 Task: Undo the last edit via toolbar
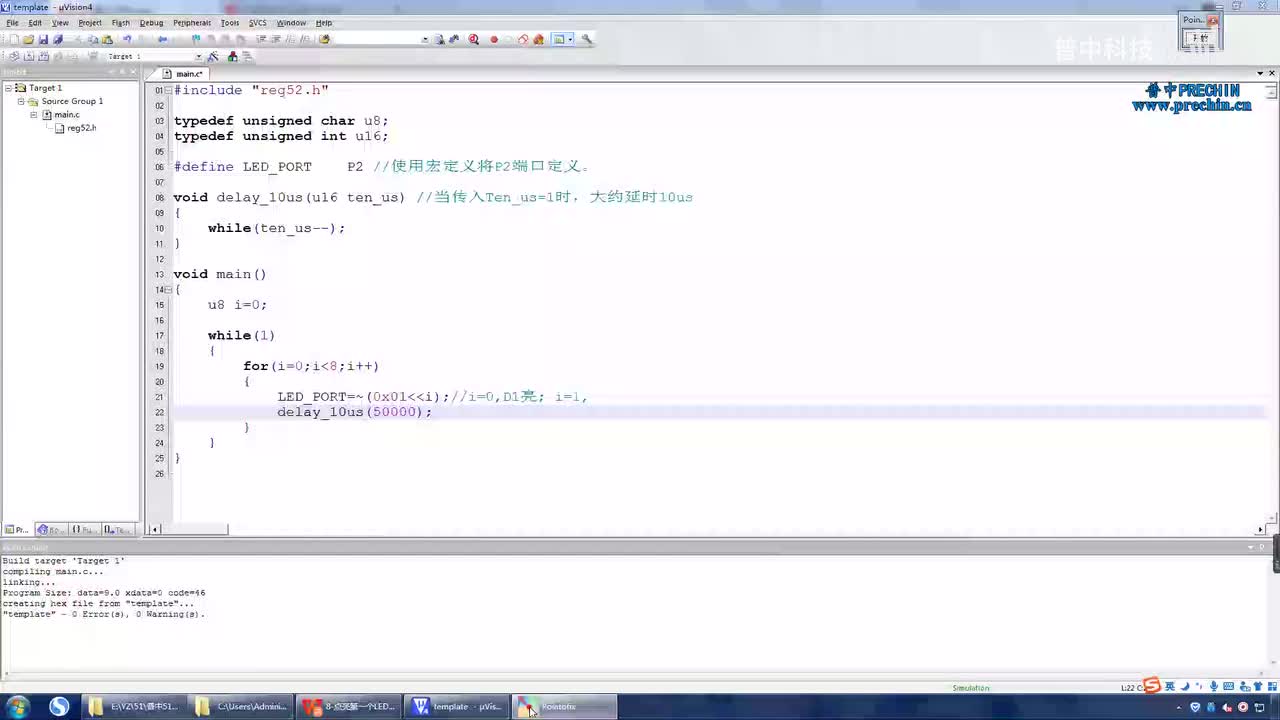tap(127, 39)
